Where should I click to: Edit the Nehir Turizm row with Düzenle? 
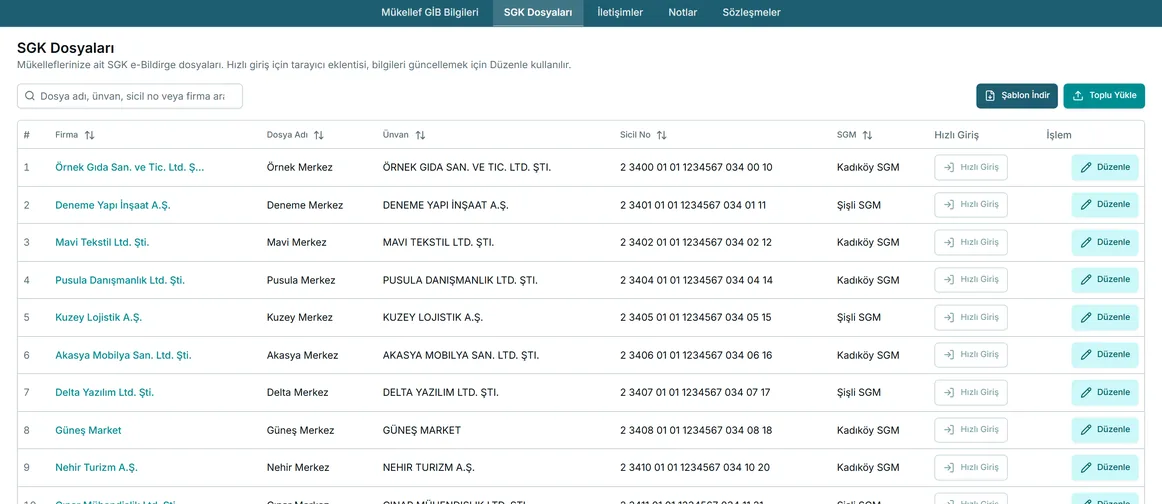tap(1105, 468)
